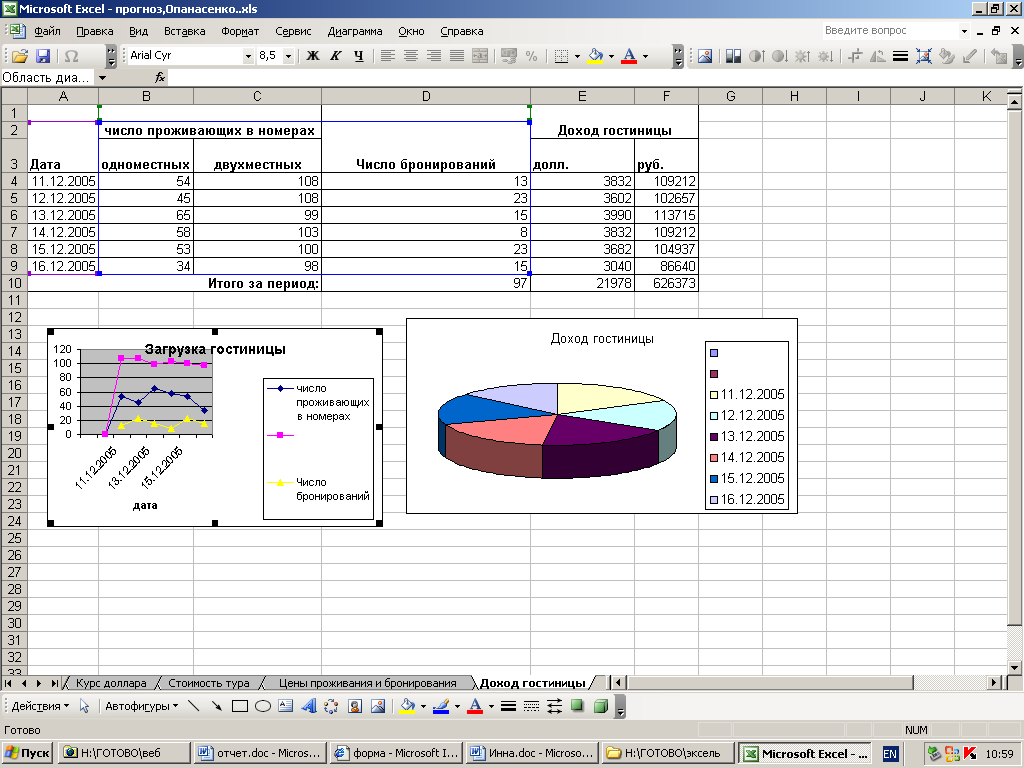Click the Insert Clip Art icon

click(x=355, y=706)
